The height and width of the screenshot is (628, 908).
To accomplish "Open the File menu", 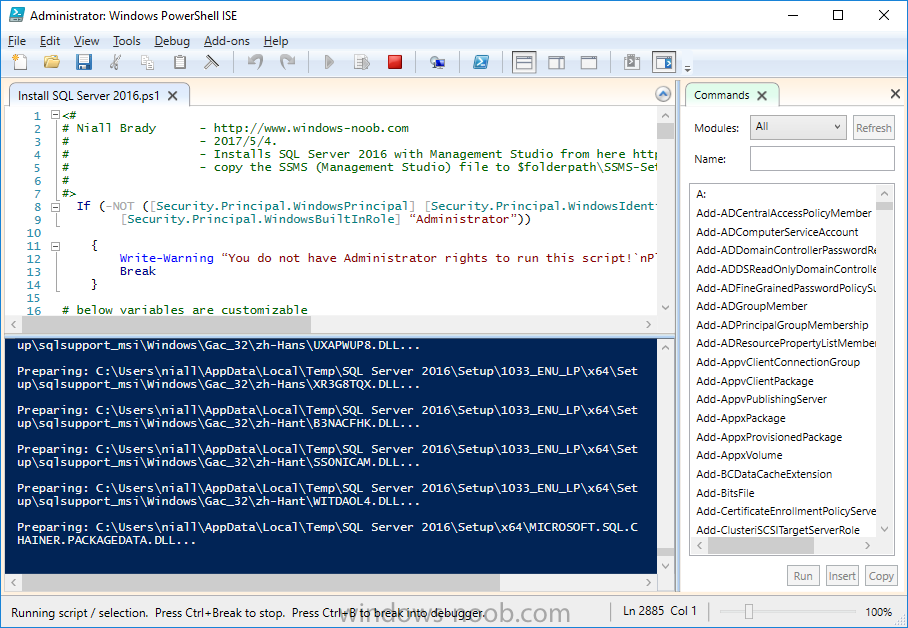I will coord(17,41).
